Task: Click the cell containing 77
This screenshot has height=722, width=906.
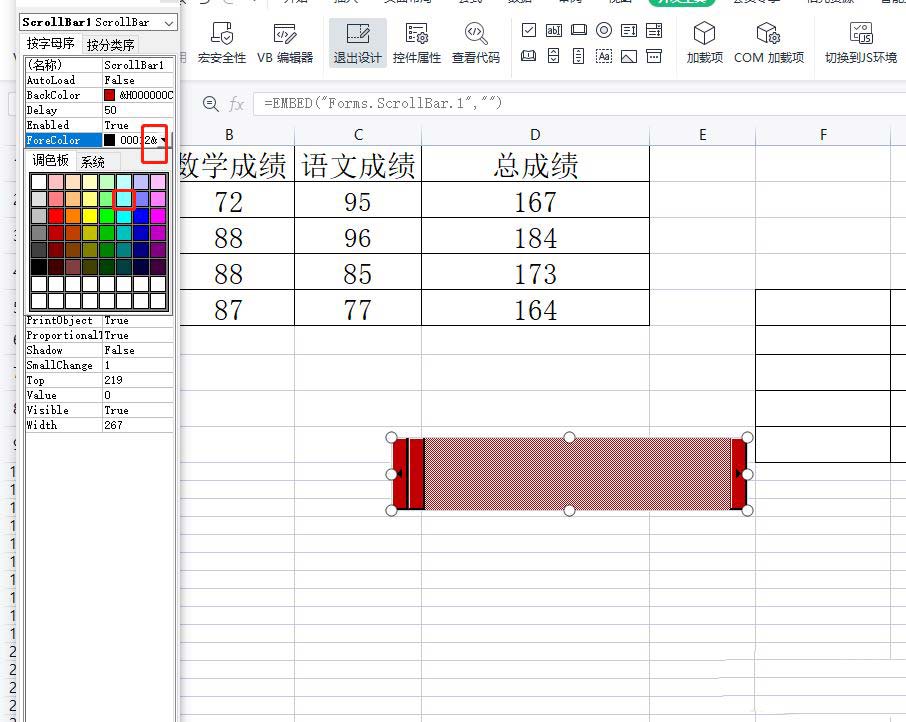Action: (358, 308)
